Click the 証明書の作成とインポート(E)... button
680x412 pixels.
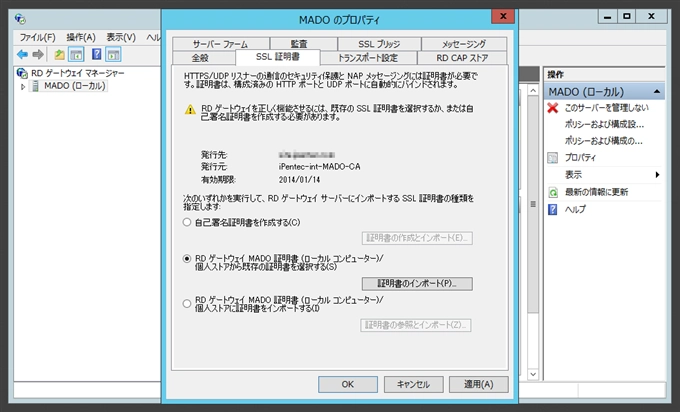[x=417, y=238]
